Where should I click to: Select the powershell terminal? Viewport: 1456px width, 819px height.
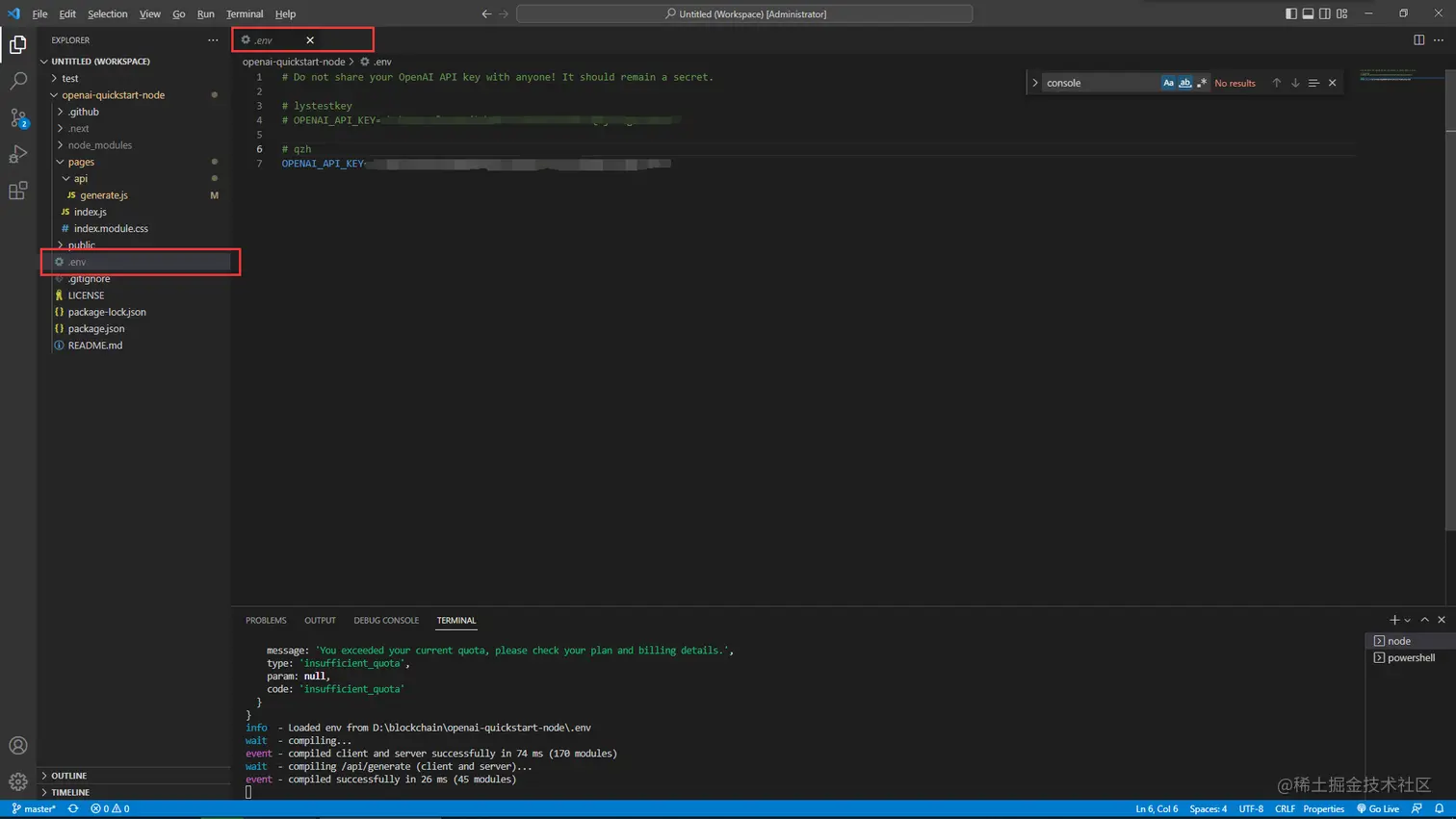coord(1409,658)
